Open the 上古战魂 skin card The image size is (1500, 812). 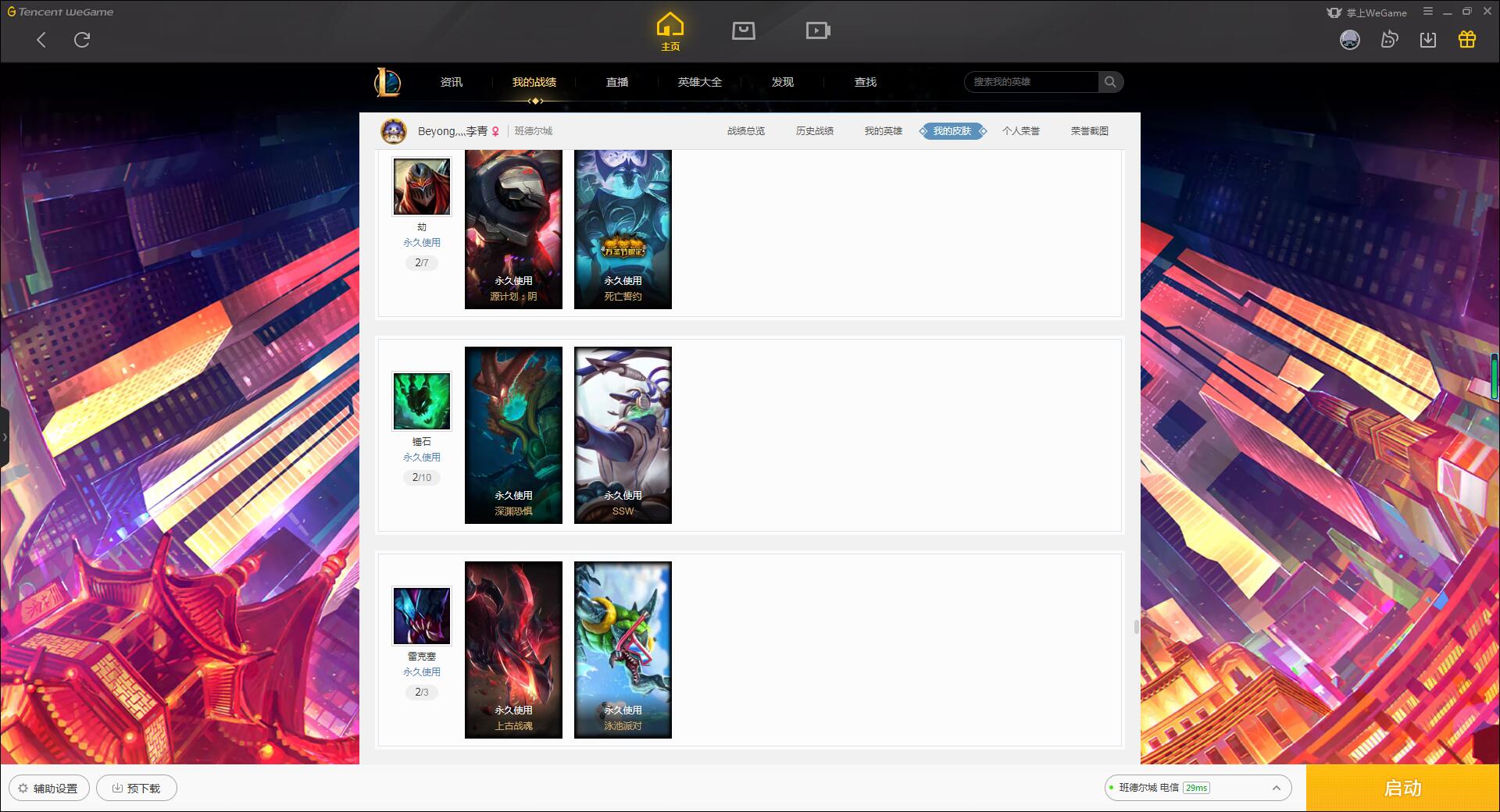click(x=513, y=650)
